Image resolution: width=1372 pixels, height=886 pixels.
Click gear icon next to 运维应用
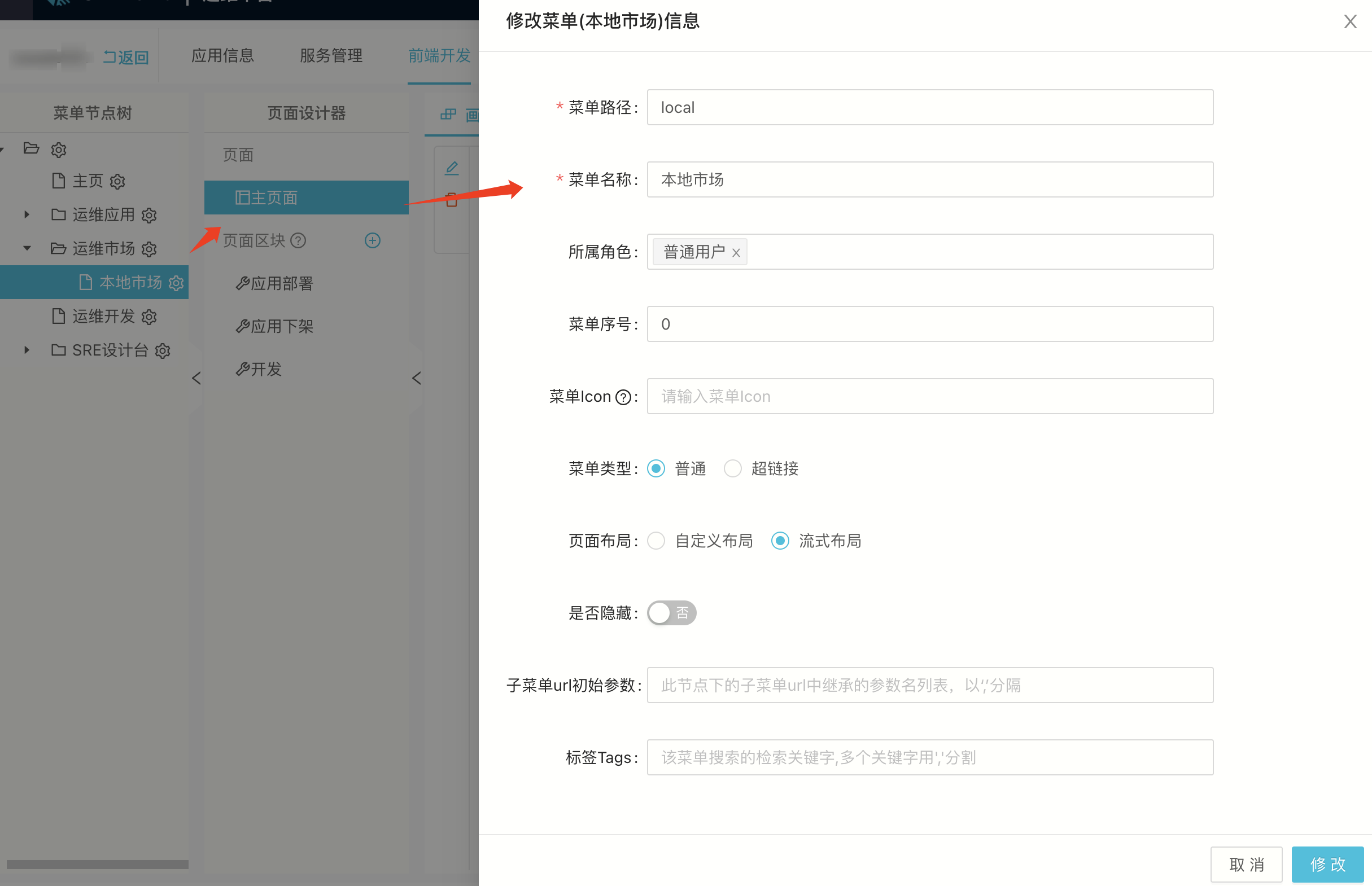[149, 215]
